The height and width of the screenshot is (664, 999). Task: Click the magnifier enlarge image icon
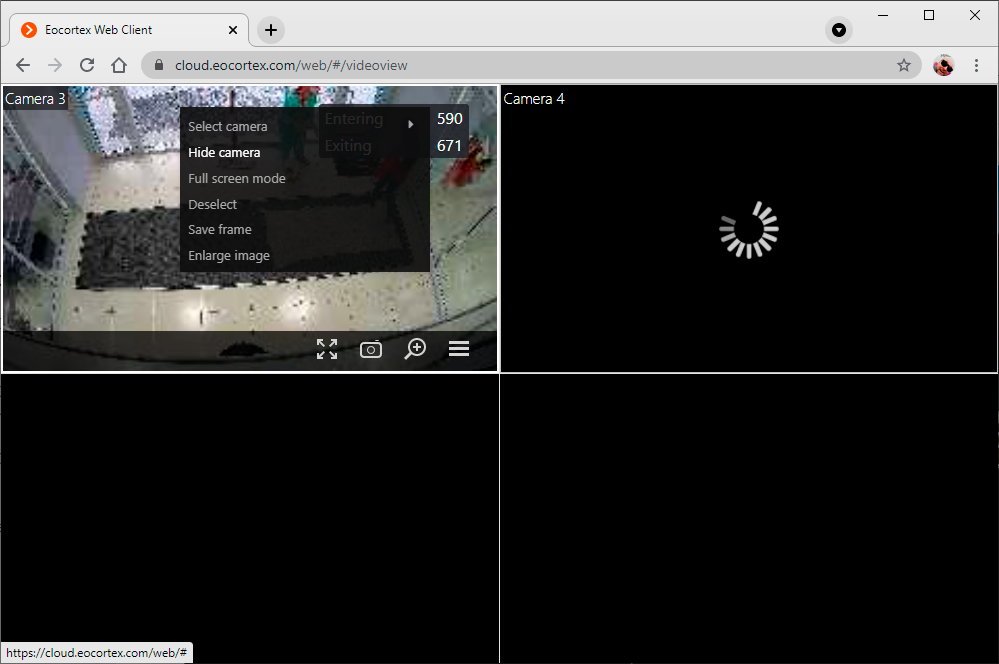(415, 349)
